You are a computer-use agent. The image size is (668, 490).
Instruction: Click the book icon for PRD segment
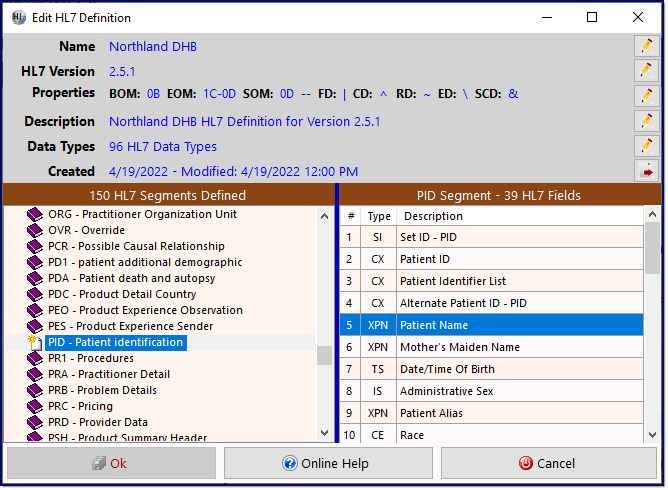[35, 422]
